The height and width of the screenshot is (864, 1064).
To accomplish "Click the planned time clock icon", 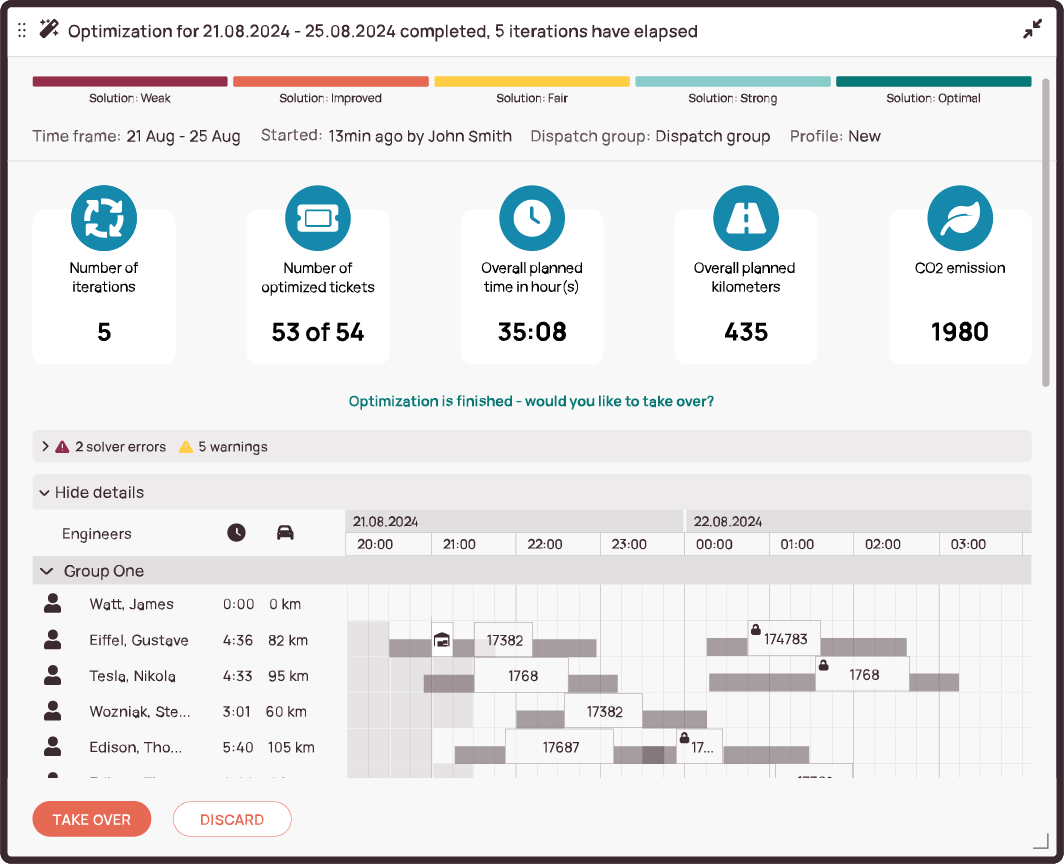I will coord(532,218).
